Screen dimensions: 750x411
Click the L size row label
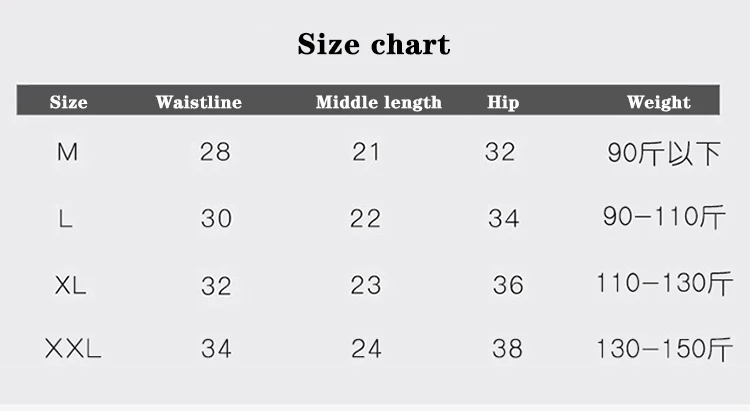66,219
